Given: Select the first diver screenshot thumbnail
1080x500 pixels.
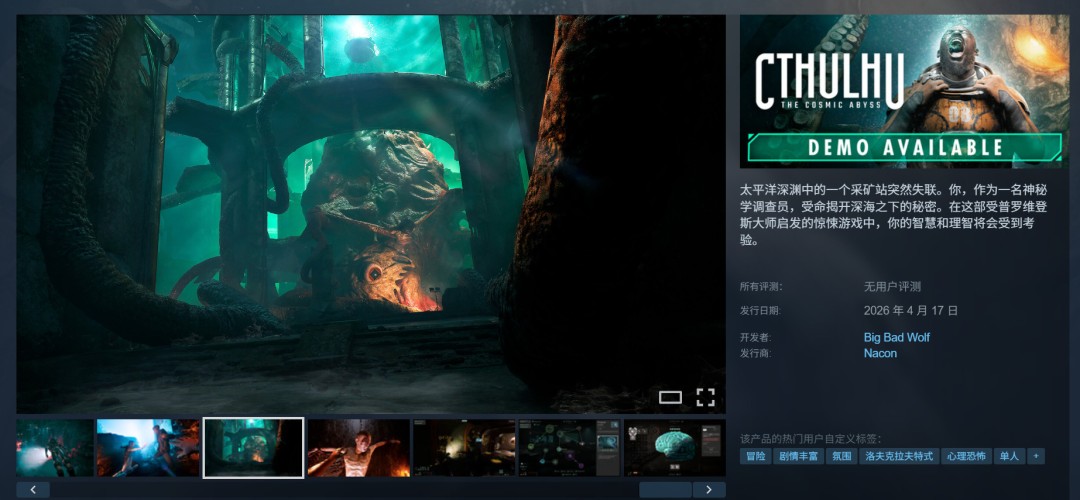Looking at the screenshot, I should [55, 447].
